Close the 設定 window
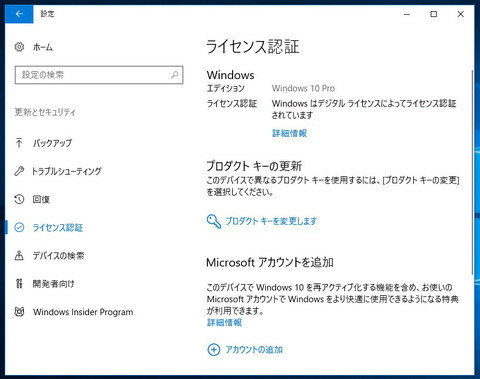480x379 pixels. click(x=460, y=14)
